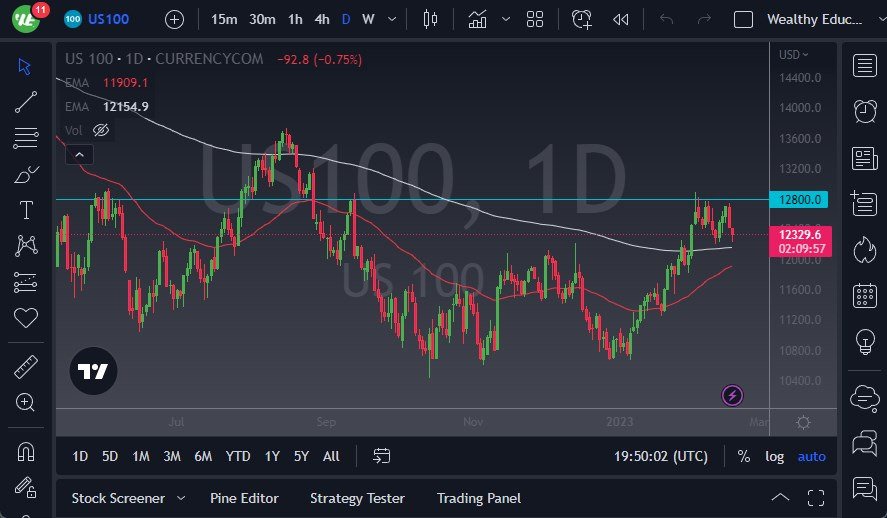887x518 pixels.
Task: Select the measure ruler tool
Action: coord(26,367)
